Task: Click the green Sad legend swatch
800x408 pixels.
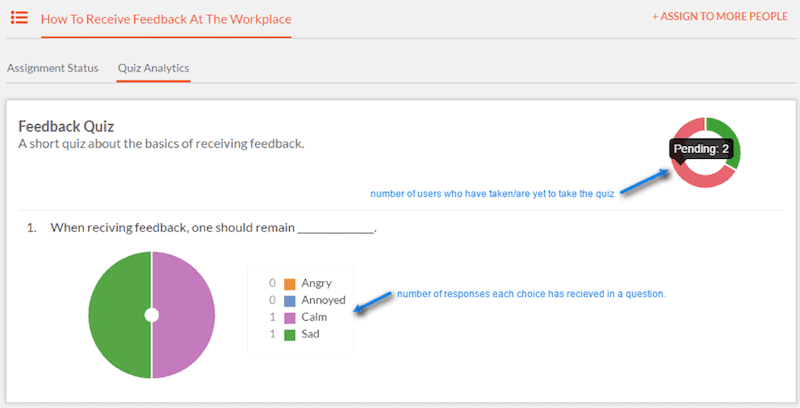Action: click(290, 335)
